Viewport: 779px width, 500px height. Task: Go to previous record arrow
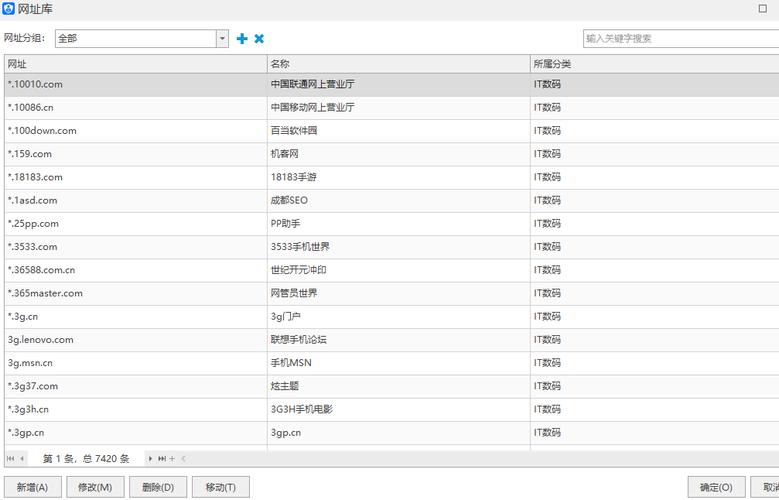(22, 459)
